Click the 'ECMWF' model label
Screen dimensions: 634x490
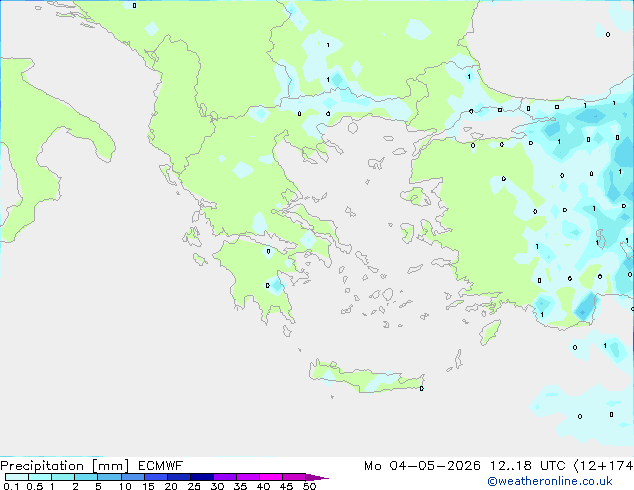coord(161,465)
